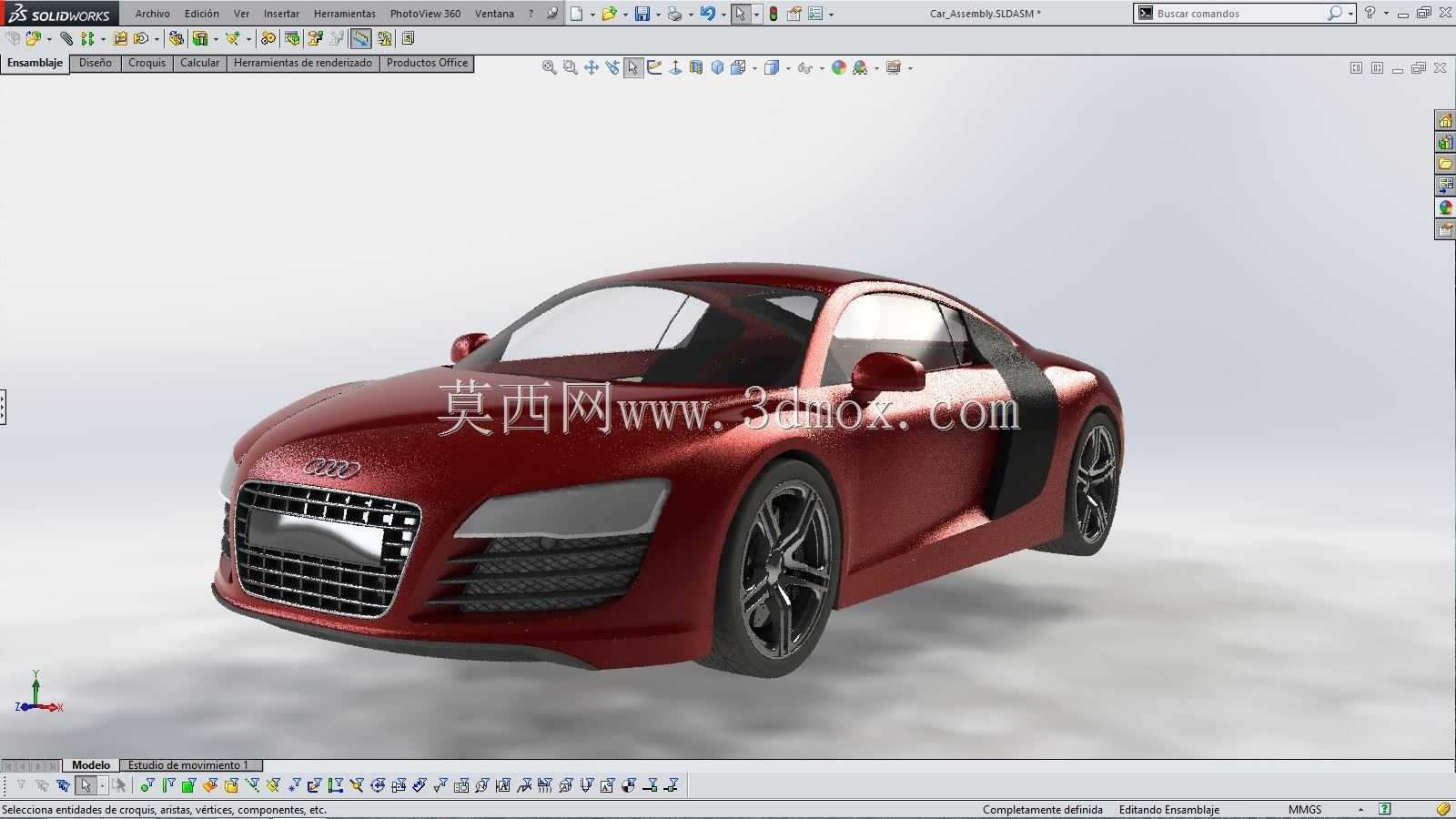Click the Undo arrow icon
The image size is (1456, 819).
707,14
